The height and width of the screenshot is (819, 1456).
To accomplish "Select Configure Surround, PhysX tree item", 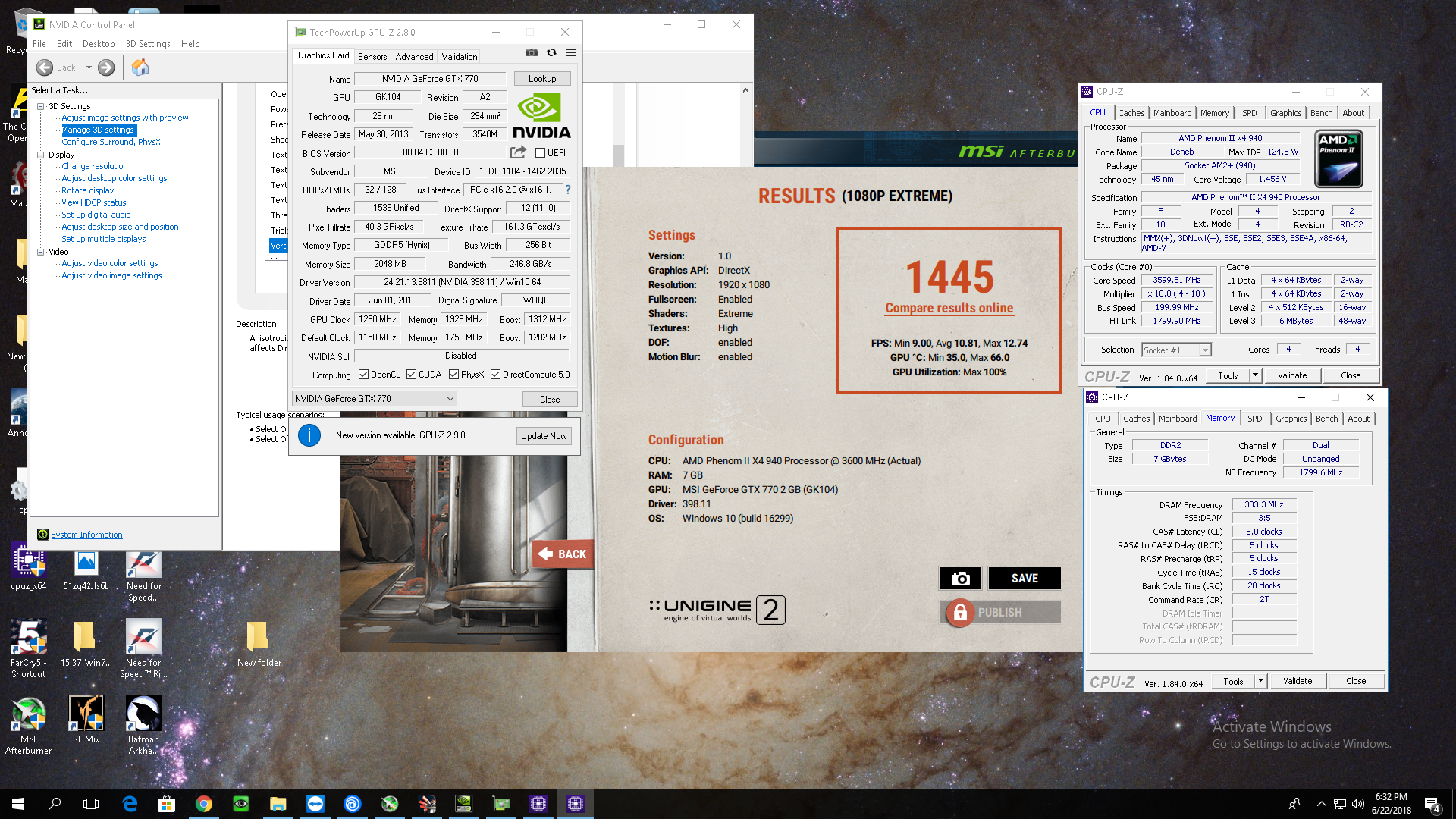I will 111,142.
